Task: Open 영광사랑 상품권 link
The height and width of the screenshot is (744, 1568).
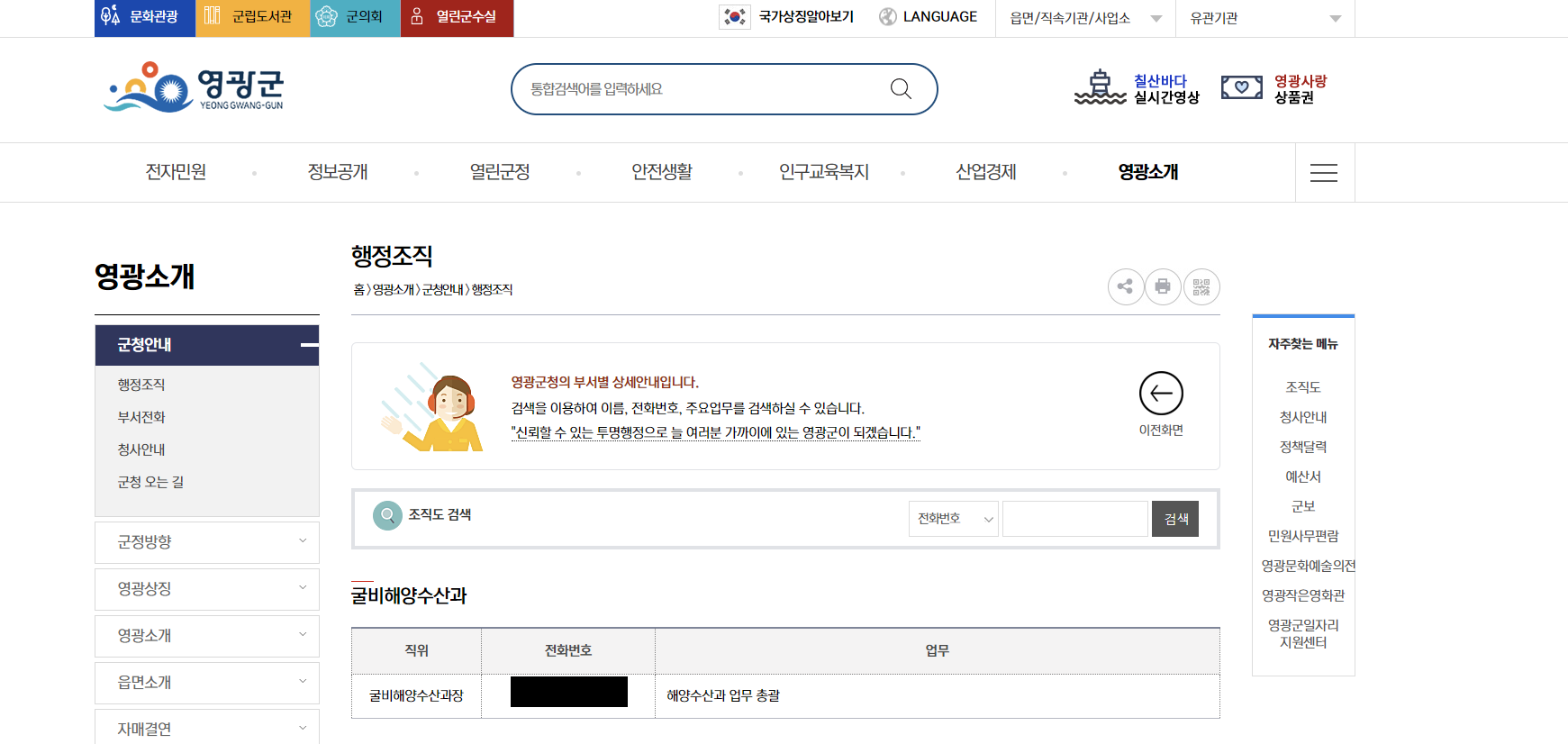Action: point(1301,89)
